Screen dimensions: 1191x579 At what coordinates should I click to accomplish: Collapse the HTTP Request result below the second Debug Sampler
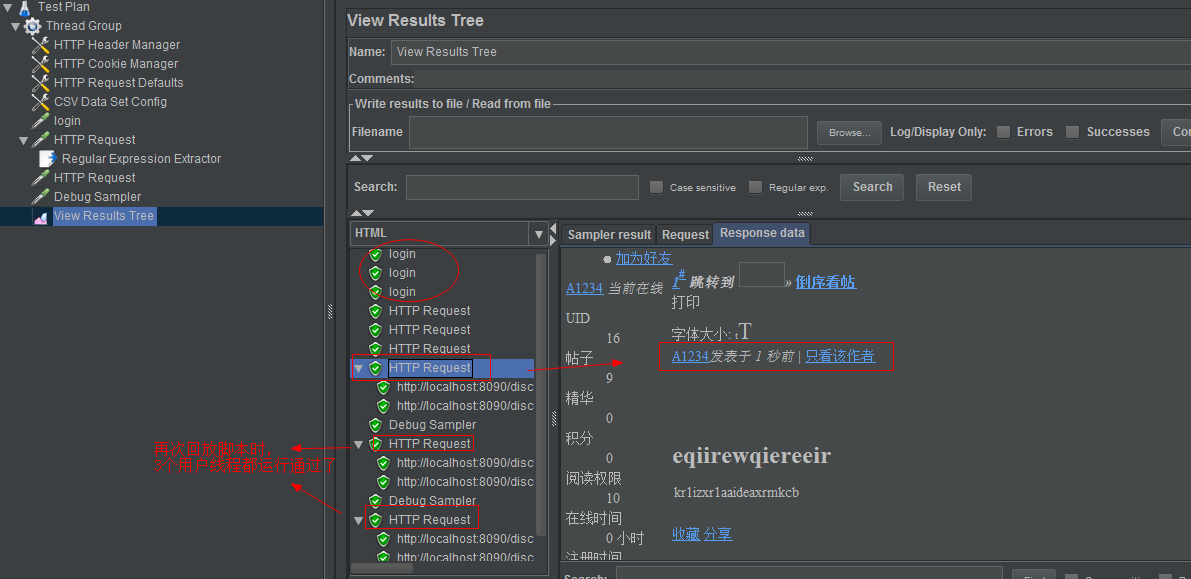coord(359,520)
